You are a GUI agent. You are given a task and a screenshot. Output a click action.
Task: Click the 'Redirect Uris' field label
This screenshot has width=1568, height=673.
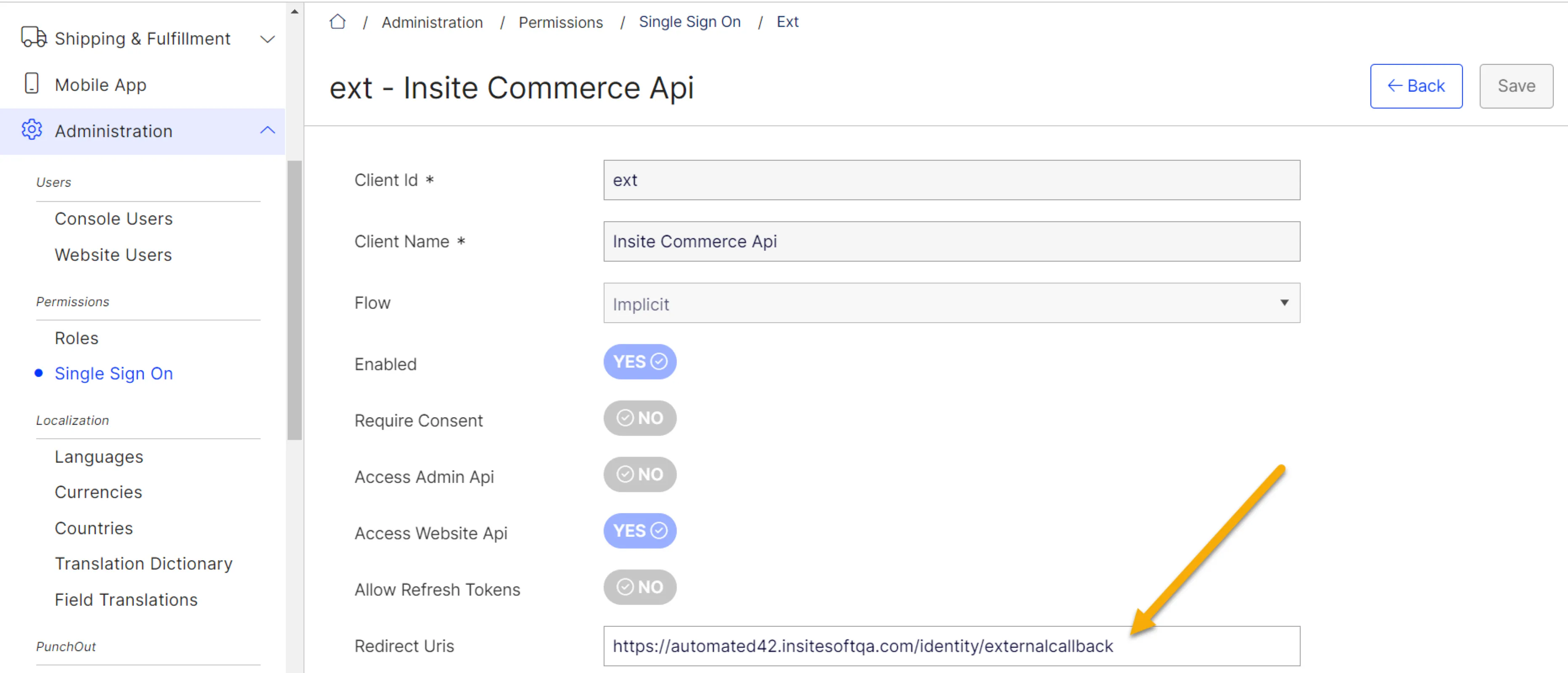pyautogui.click(x=404, y=646)
